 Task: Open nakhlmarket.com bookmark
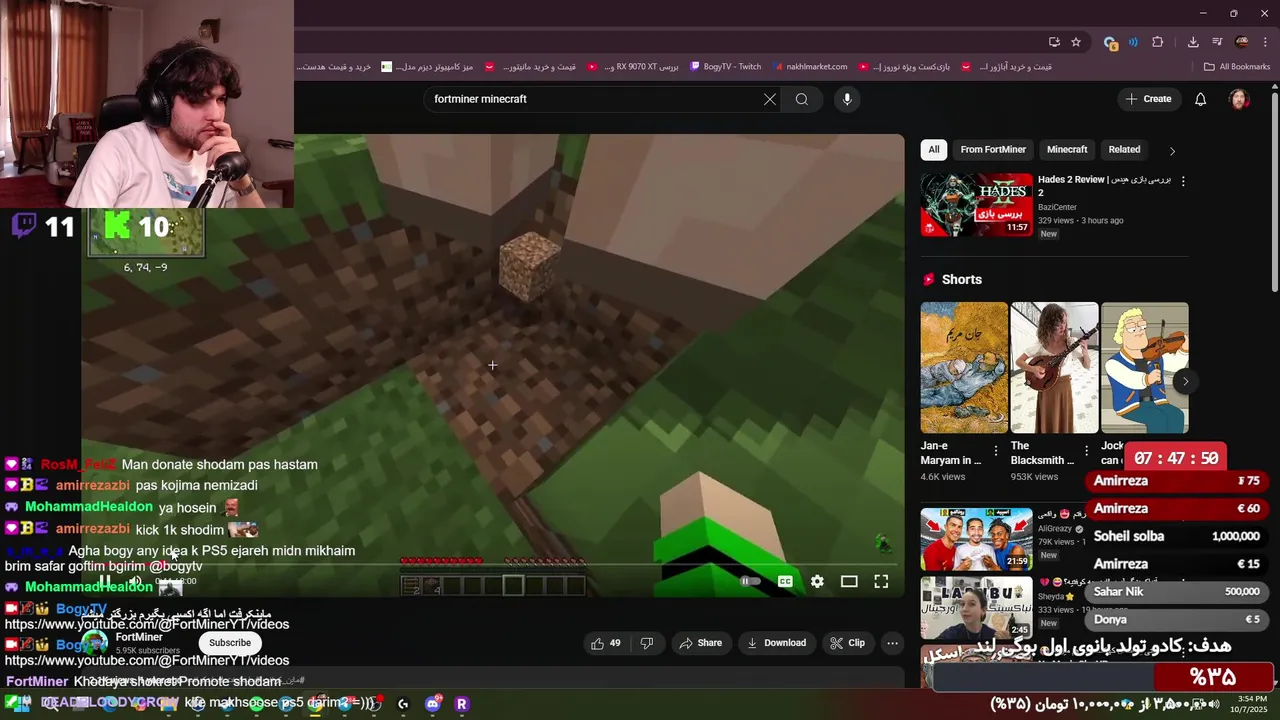click(809, 67)
